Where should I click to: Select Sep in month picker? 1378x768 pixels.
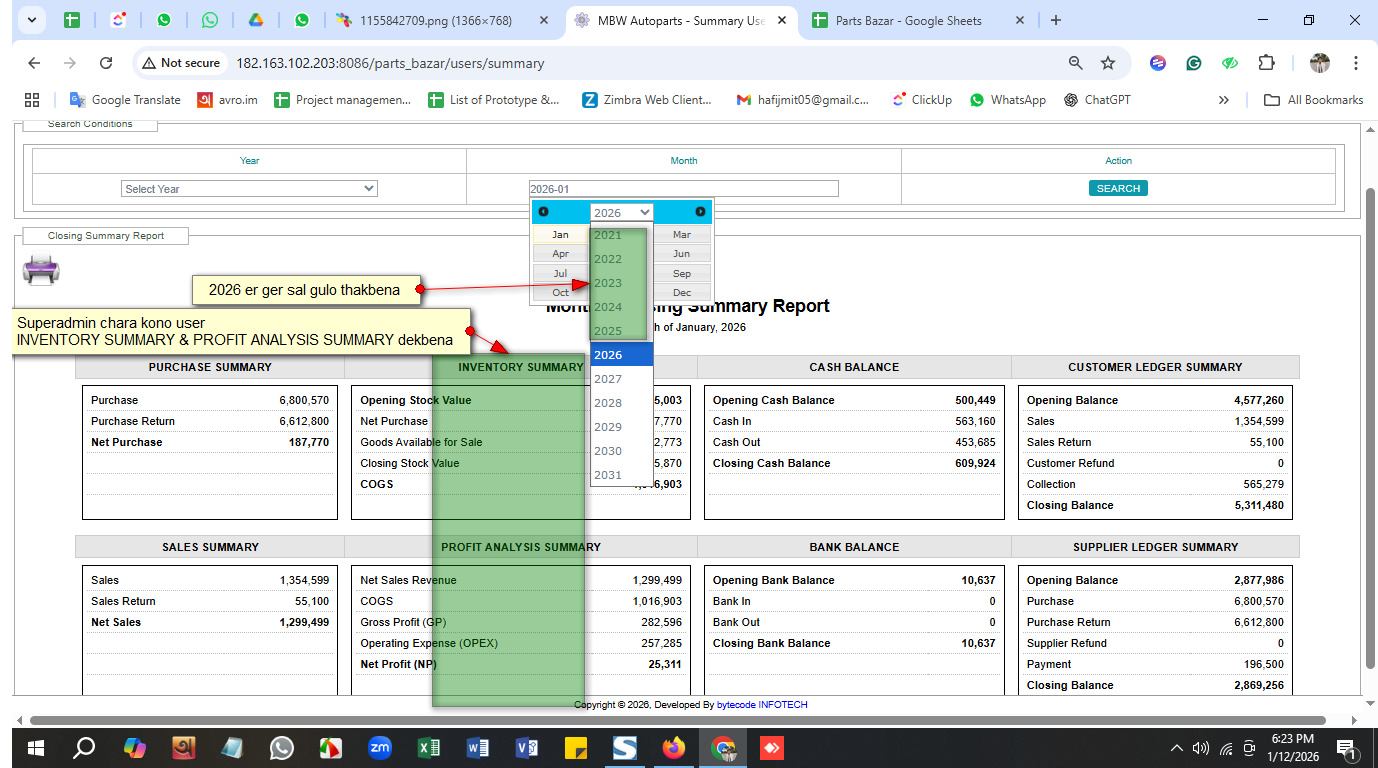point(681,273)
